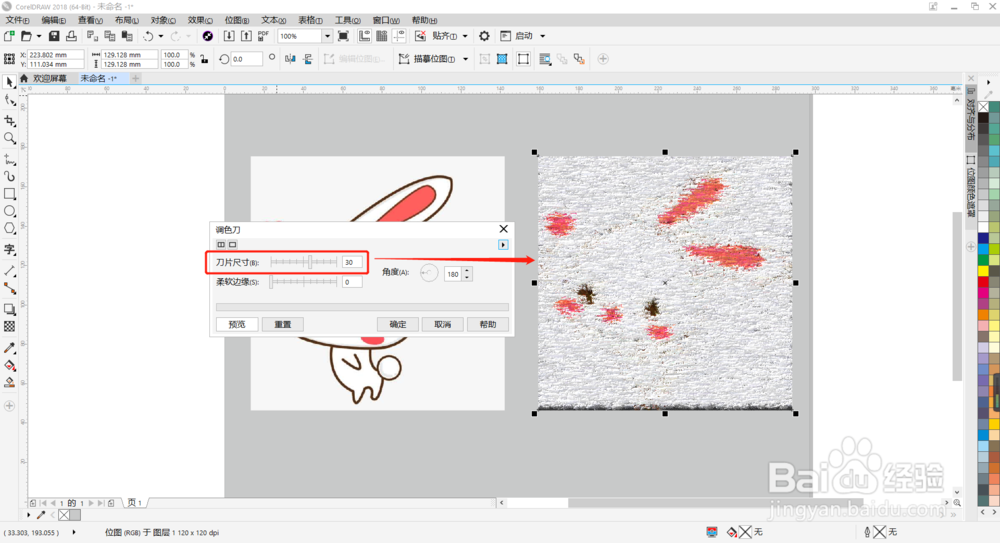Toggle Show rulers button
Screen dimensions: 1000x543
(364, 36)
